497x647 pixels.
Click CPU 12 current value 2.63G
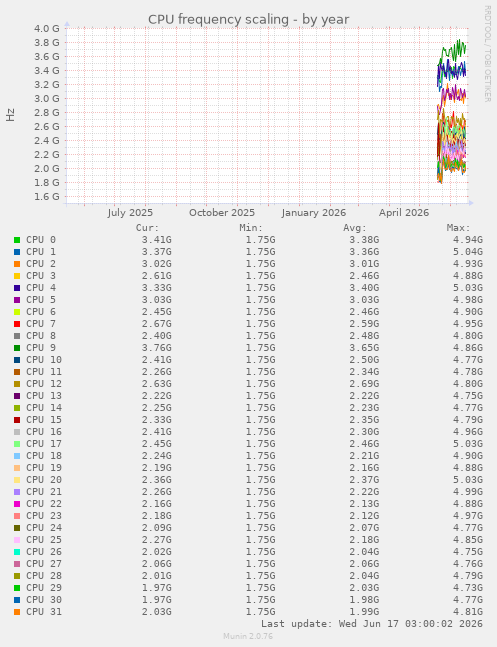(x=156, y=383)
